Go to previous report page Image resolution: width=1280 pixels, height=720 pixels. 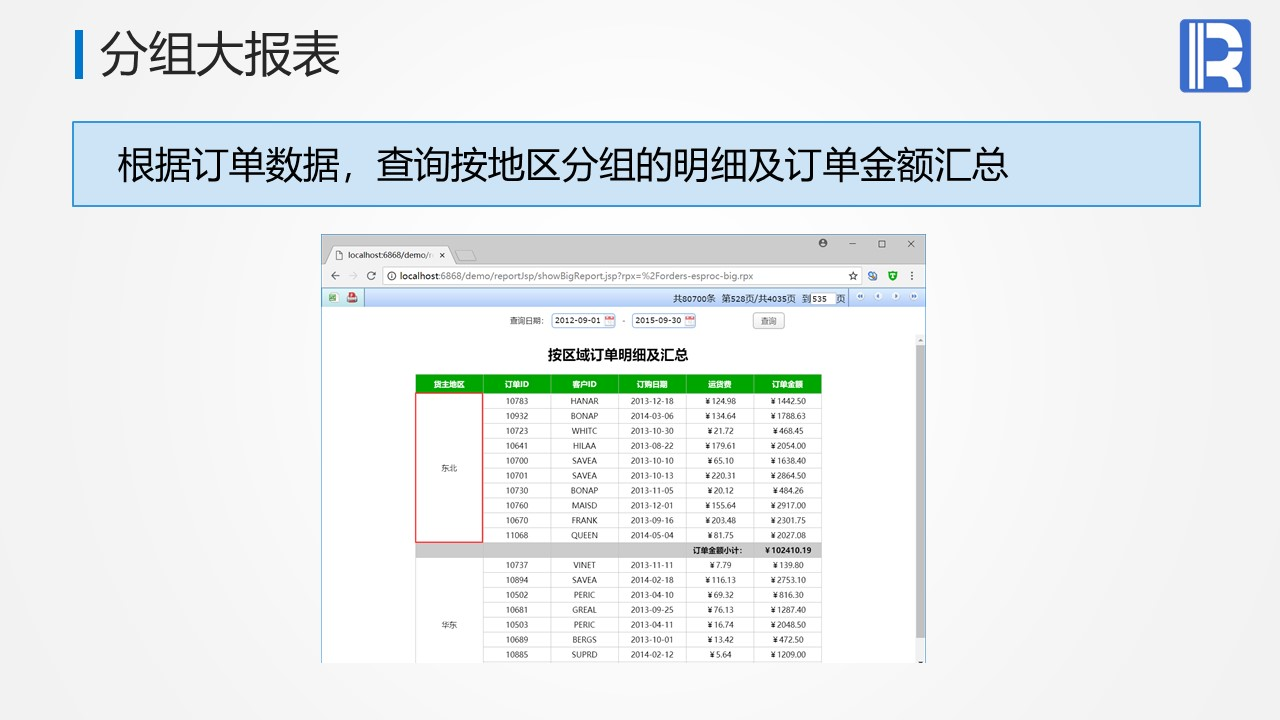878,297
